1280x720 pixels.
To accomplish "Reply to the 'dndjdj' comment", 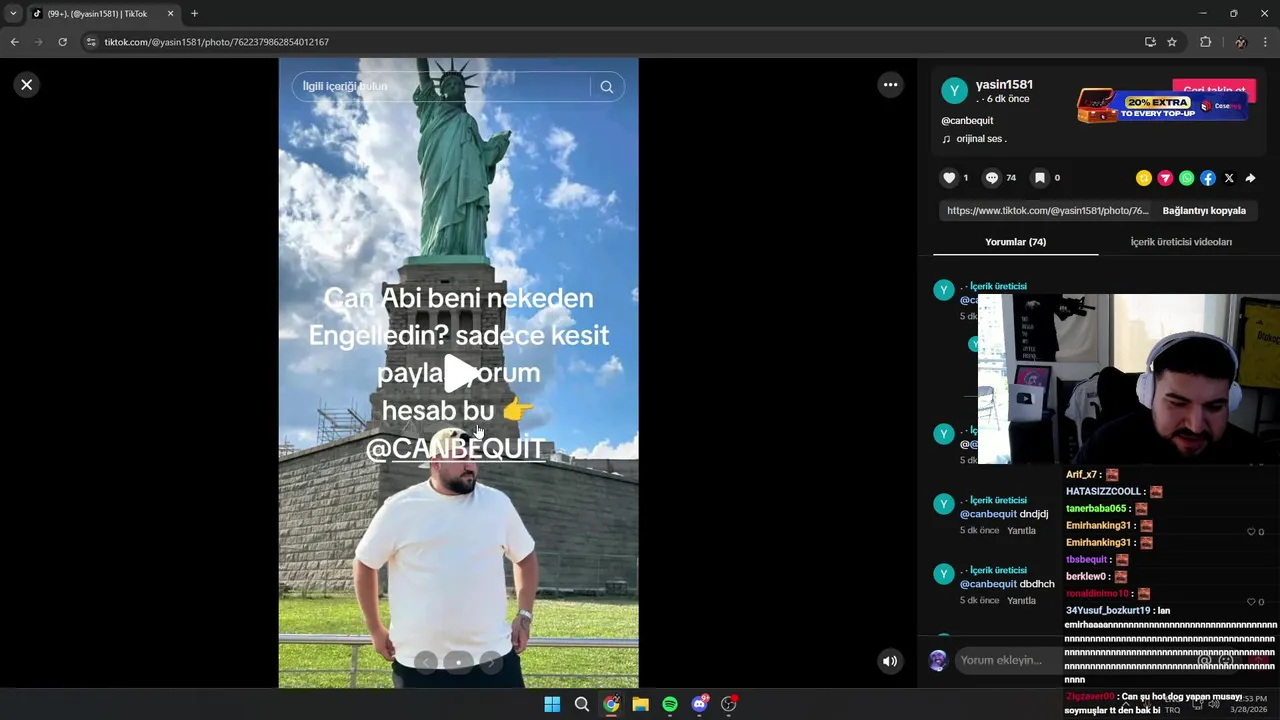I will (x=1021, y=531).
